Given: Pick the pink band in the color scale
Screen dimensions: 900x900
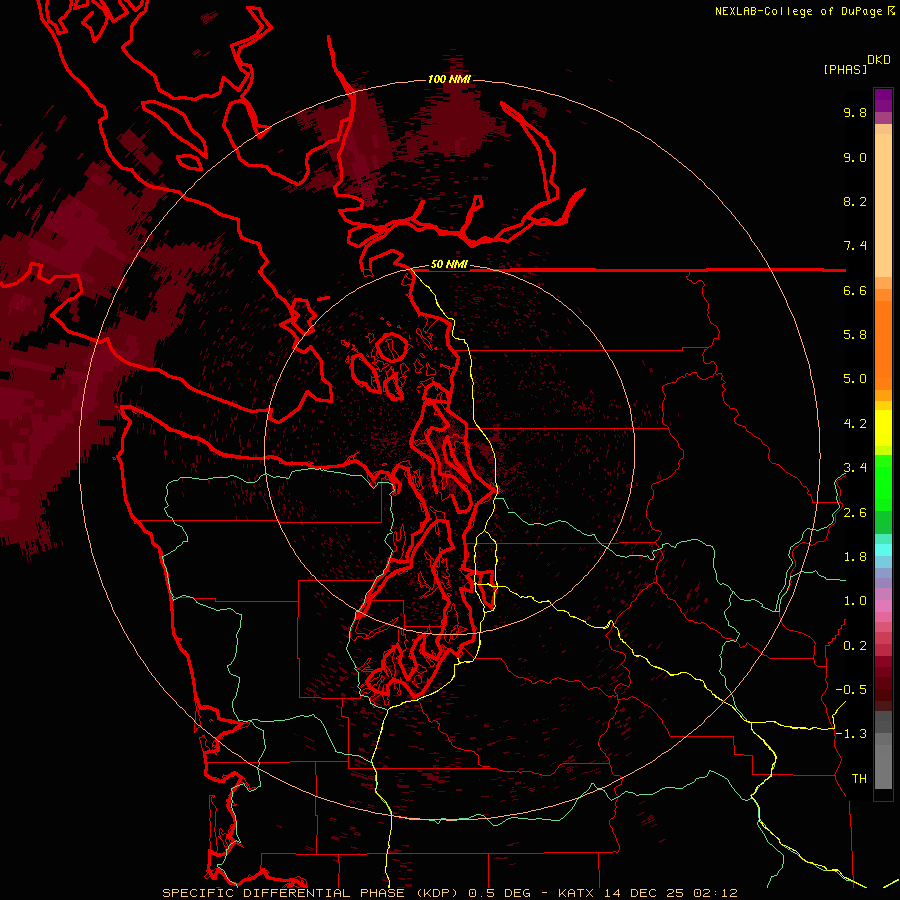Looking at the screenshot, I should coord(883,606).
